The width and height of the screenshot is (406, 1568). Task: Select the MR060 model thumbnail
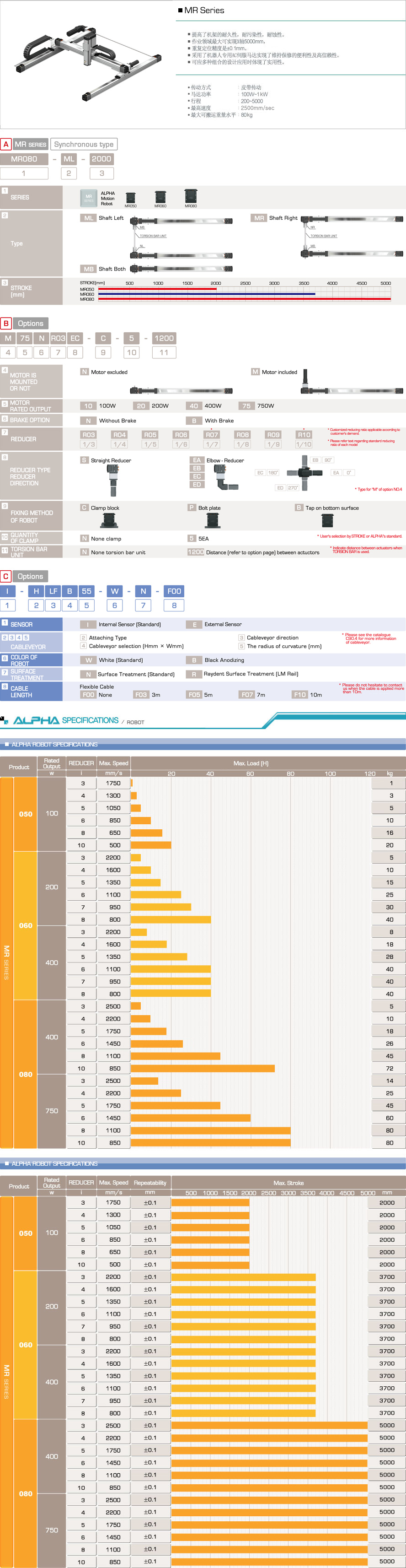click(160, 197)
